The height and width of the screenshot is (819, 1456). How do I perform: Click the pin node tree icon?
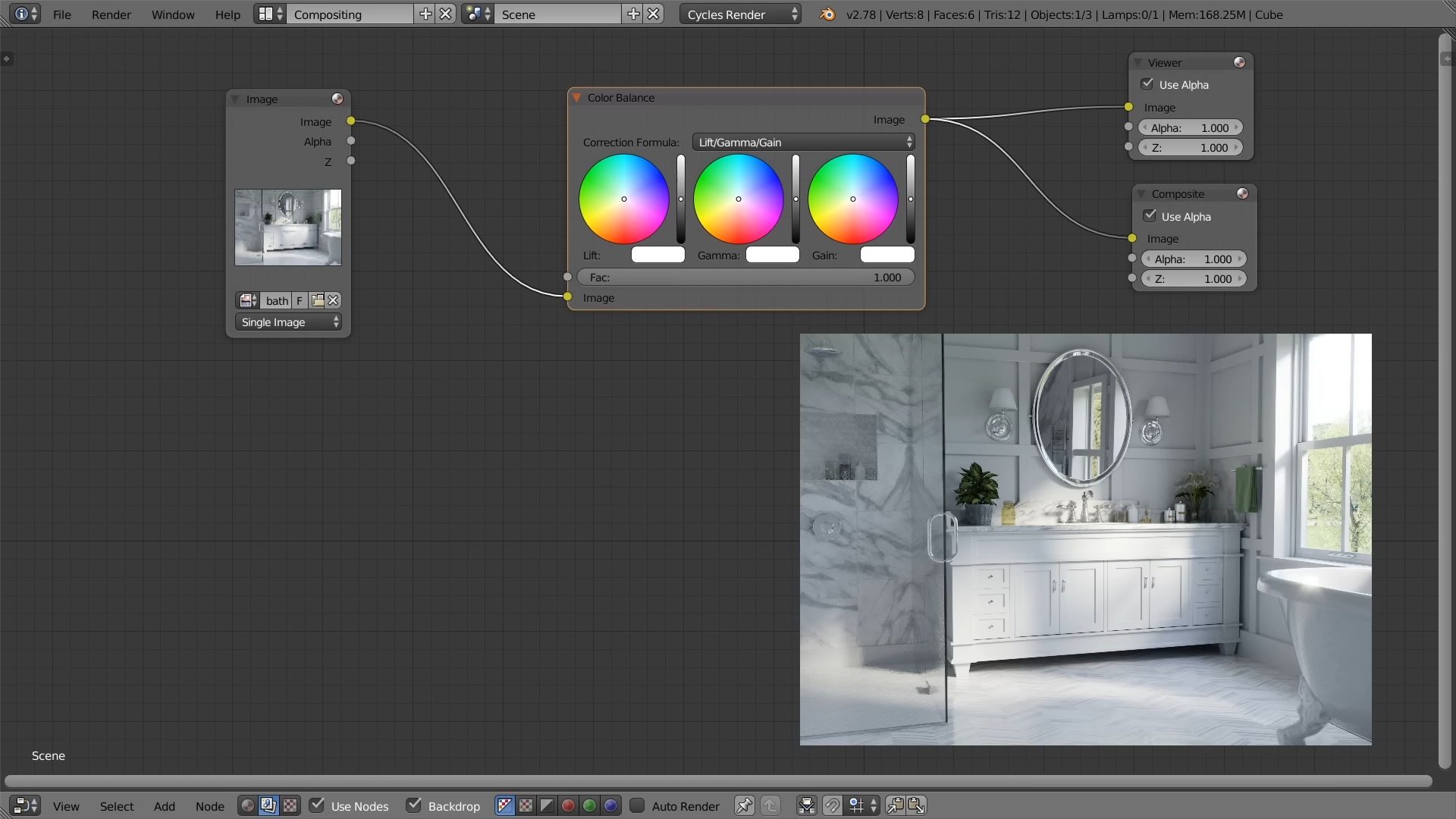tap(744, 805)
